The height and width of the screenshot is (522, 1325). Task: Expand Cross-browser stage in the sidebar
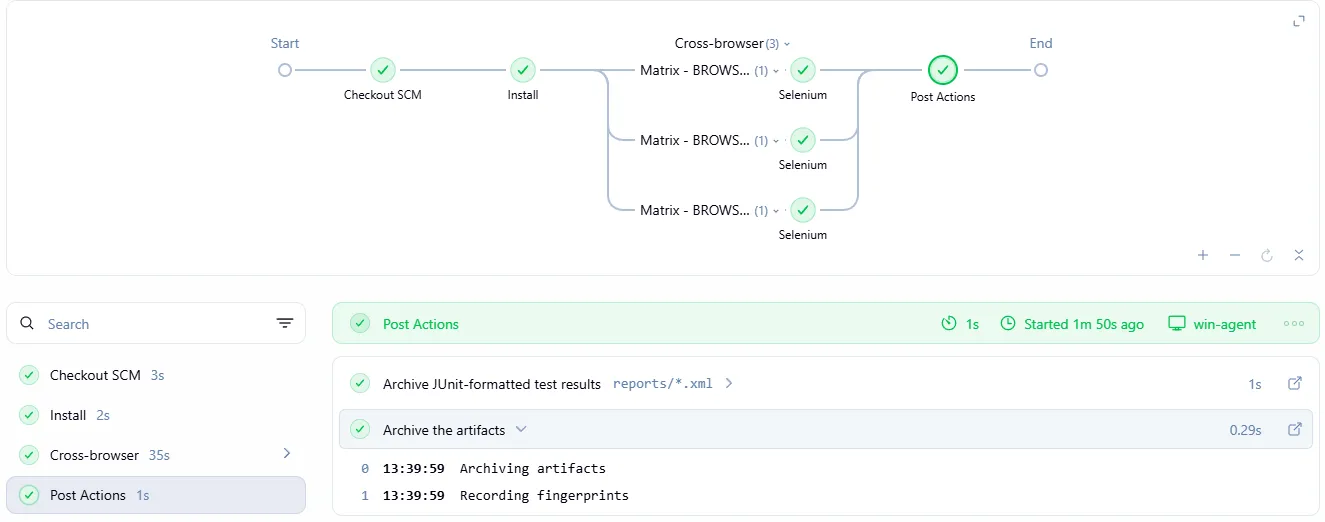[x=287, y=454]
